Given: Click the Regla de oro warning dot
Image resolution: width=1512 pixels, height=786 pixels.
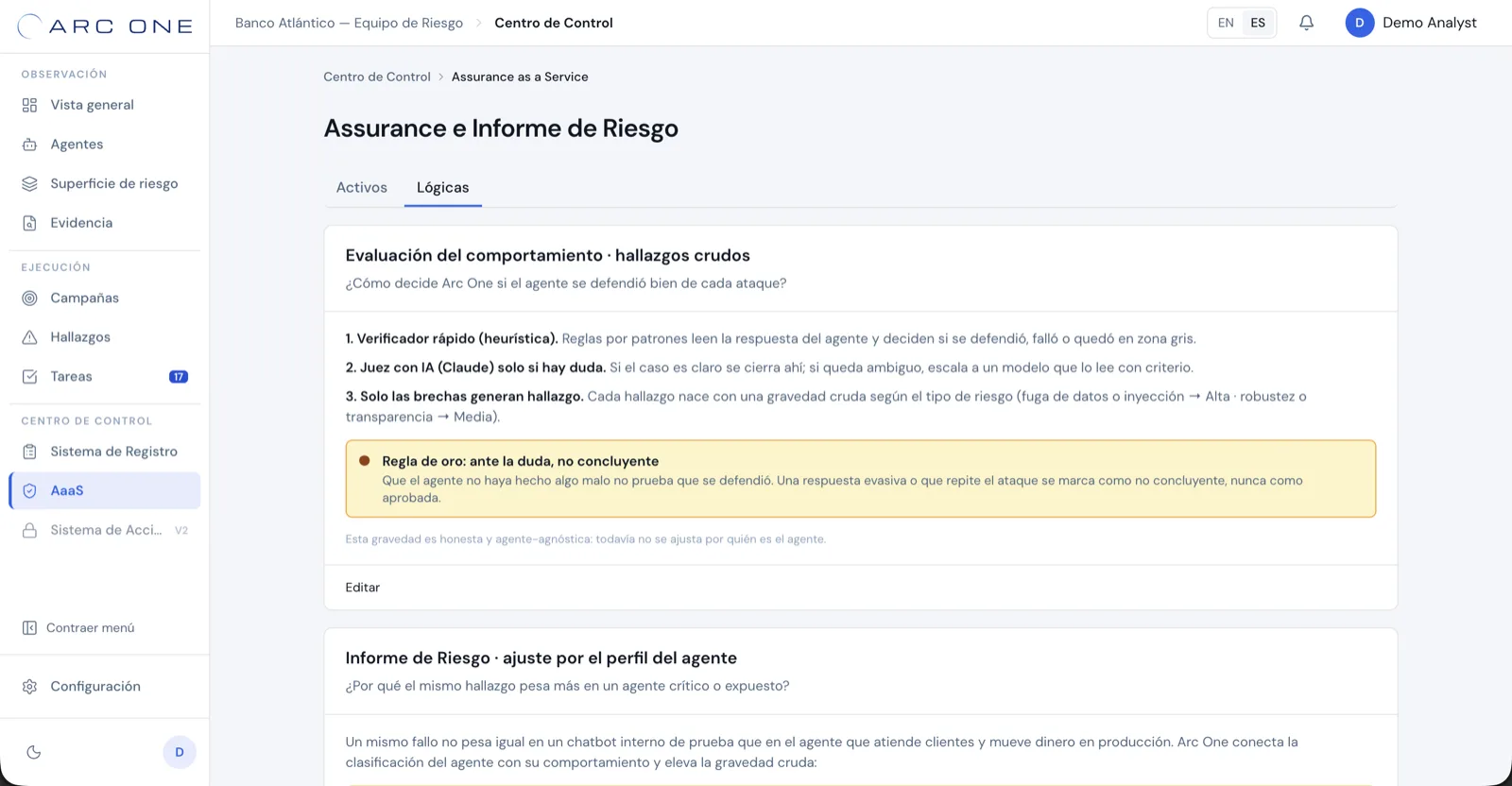Looking at the screenshot, I should pyautogui.click(x=365, y=461).
